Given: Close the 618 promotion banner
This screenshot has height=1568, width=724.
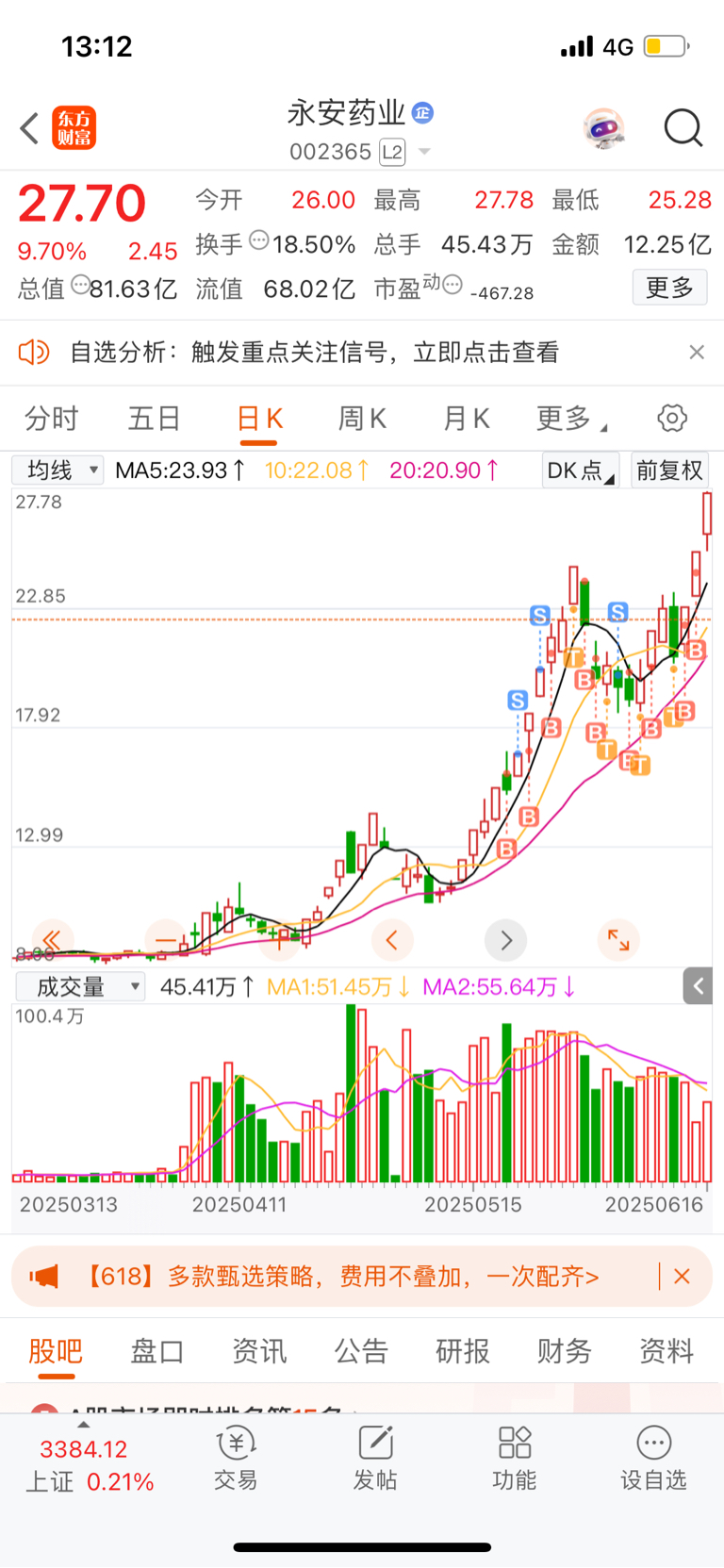Looking at the screenshot, I should pyautogui.click(x=683, y=1277).
